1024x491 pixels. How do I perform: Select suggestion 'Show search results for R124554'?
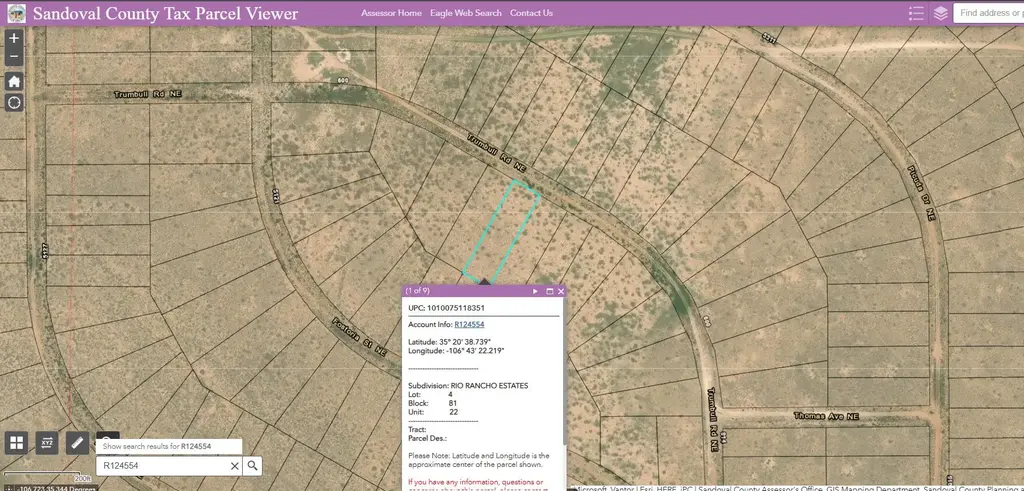coord(169,447)
